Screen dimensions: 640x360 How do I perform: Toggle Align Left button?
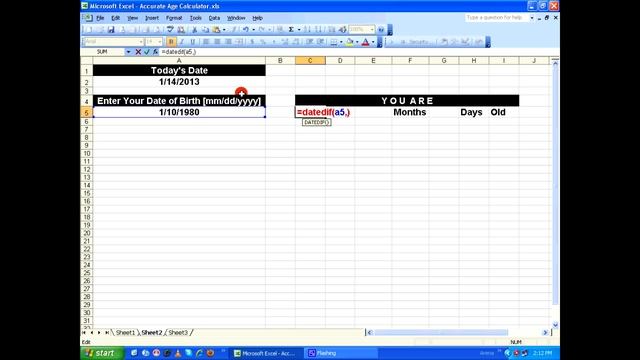pyautogui.click(x=206, y=42)
